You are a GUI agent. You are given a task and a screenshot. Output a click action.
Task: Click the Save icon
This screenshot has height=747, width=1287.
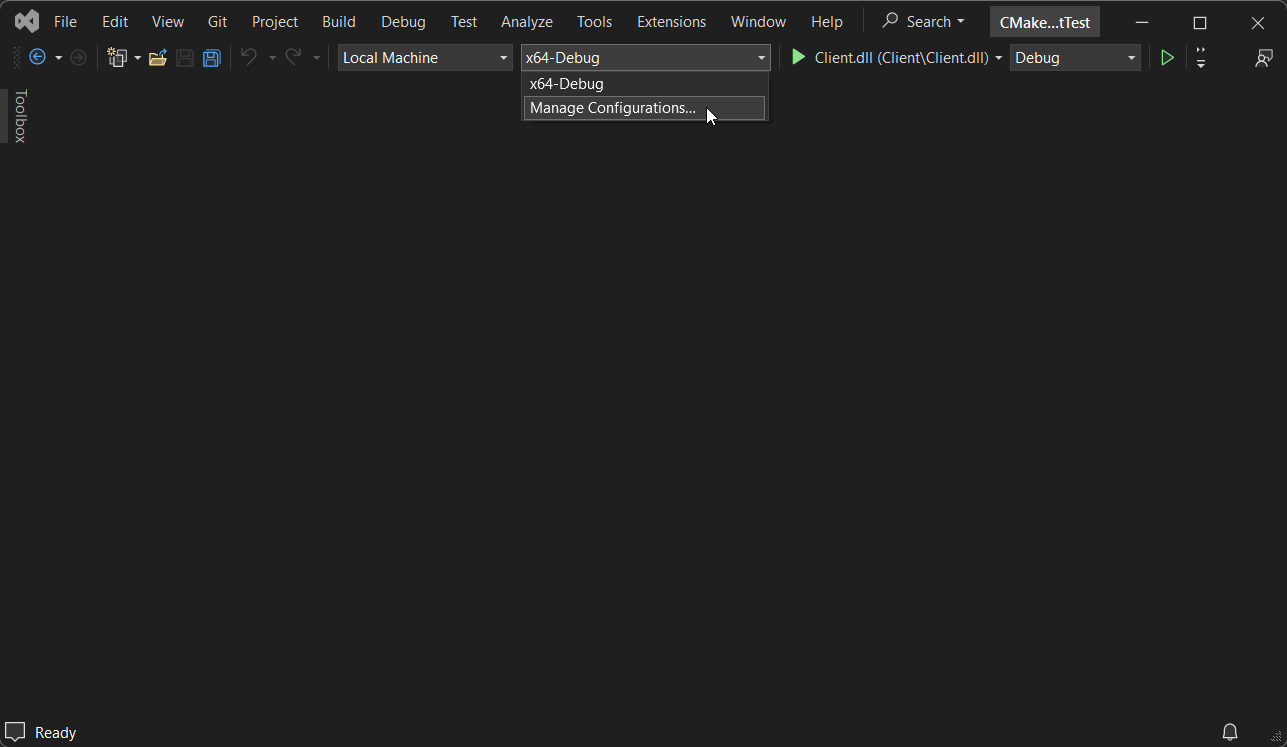[x=185, y=58]
